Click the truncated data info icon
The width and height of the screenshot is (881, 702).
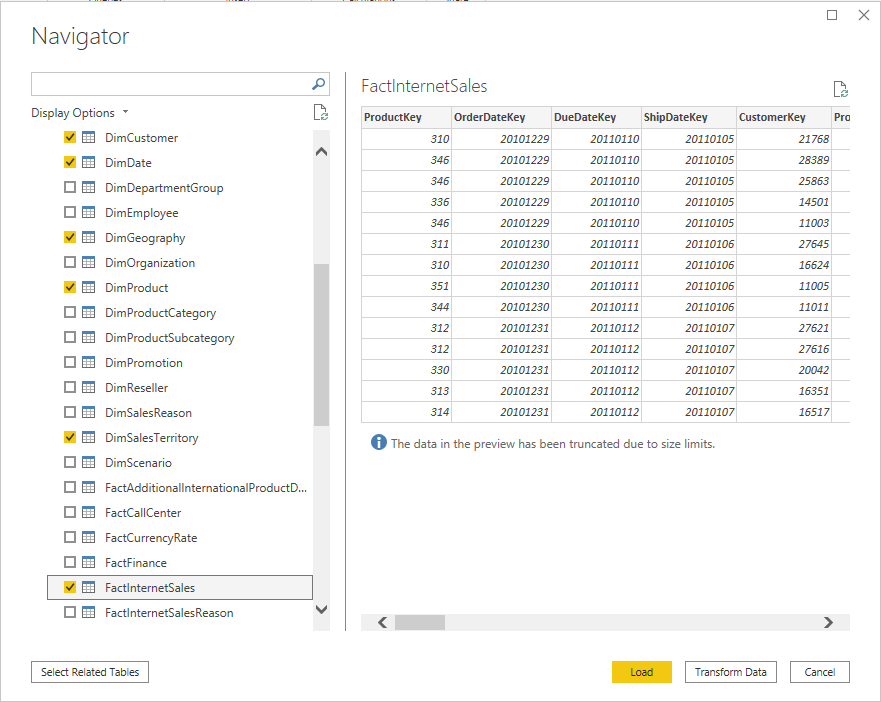pos(378,443)
